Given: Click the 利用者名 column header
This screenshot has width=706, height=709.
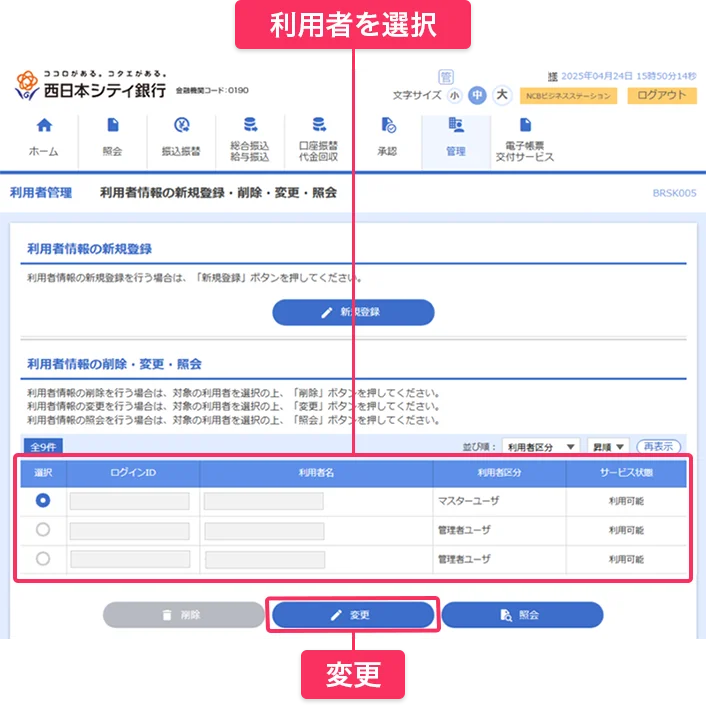Looking at the screenshot, I should pos(316,473).
